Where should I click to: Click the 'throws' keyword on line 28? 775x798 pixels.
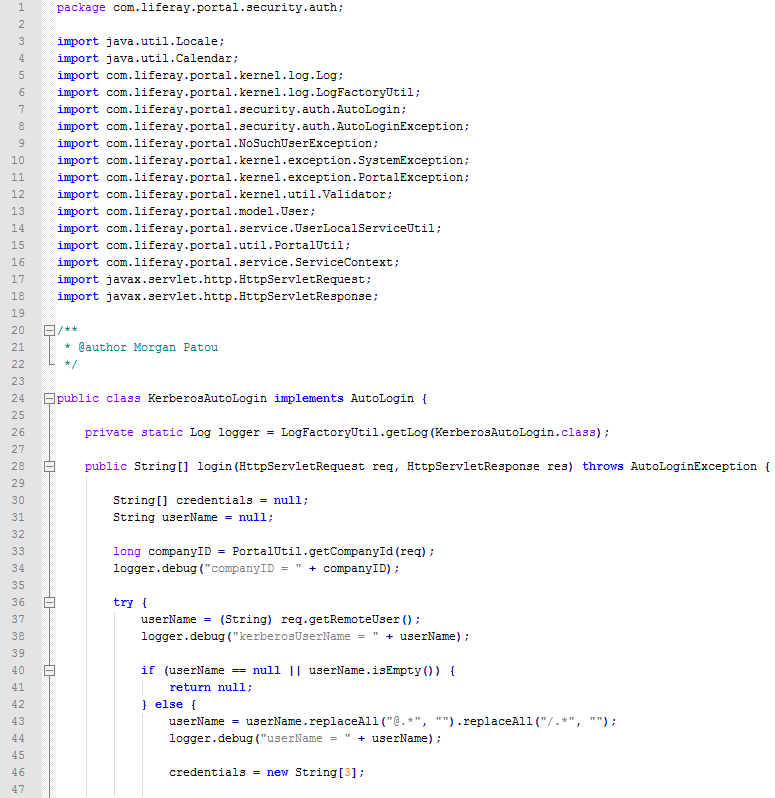click(602, 467)
